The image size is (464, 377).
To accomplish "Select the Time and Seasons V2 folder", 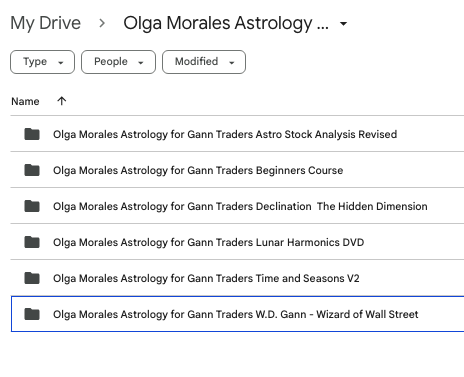I will [237, 278].
